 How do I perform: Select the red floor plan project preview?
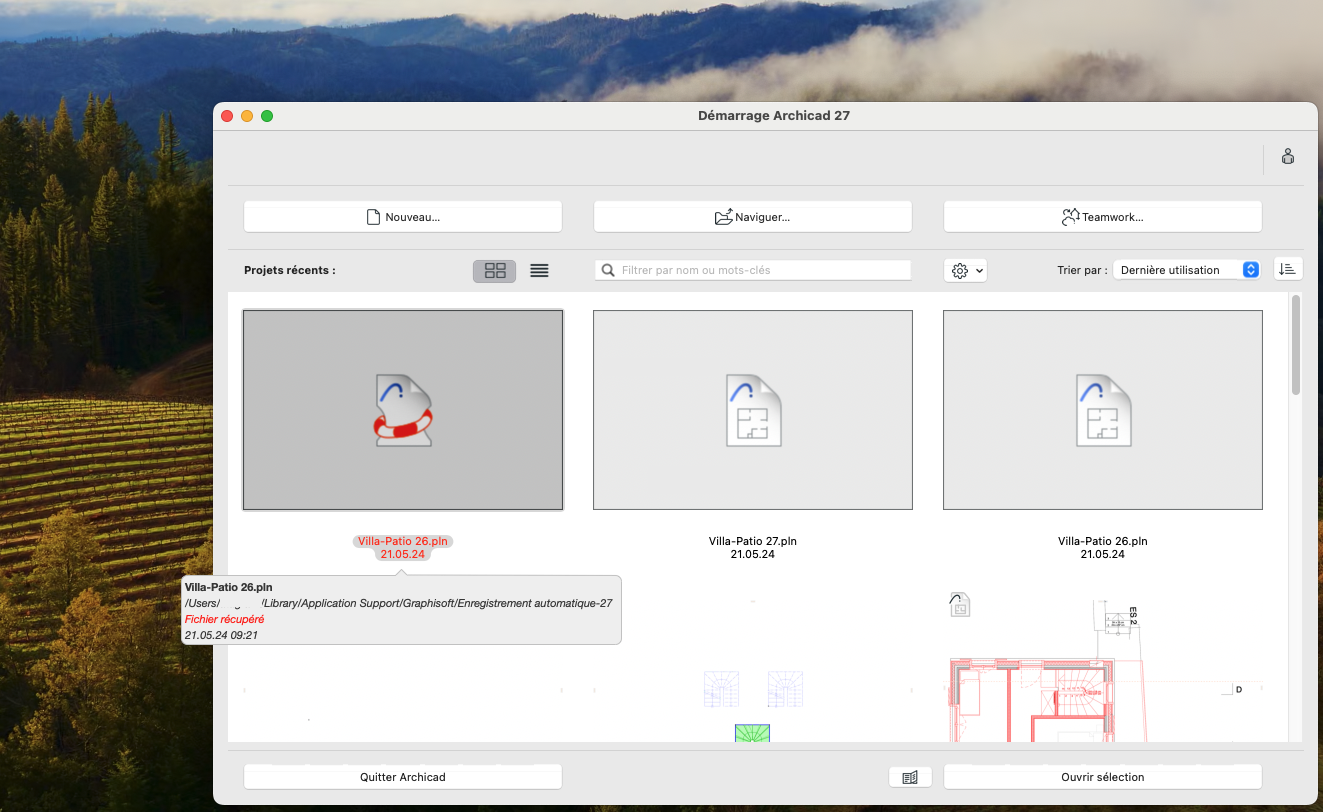click(1103, 670)
